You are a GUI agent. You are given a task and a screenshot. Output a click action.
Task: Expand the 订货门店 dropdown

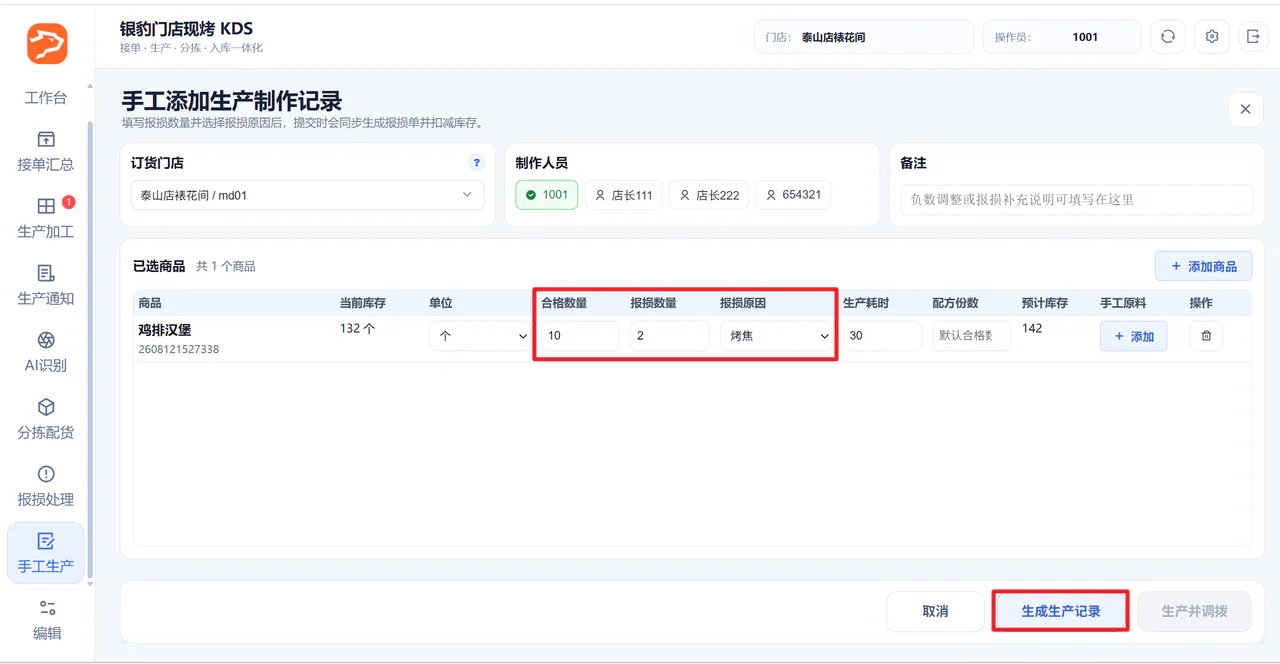pos(308,195)
